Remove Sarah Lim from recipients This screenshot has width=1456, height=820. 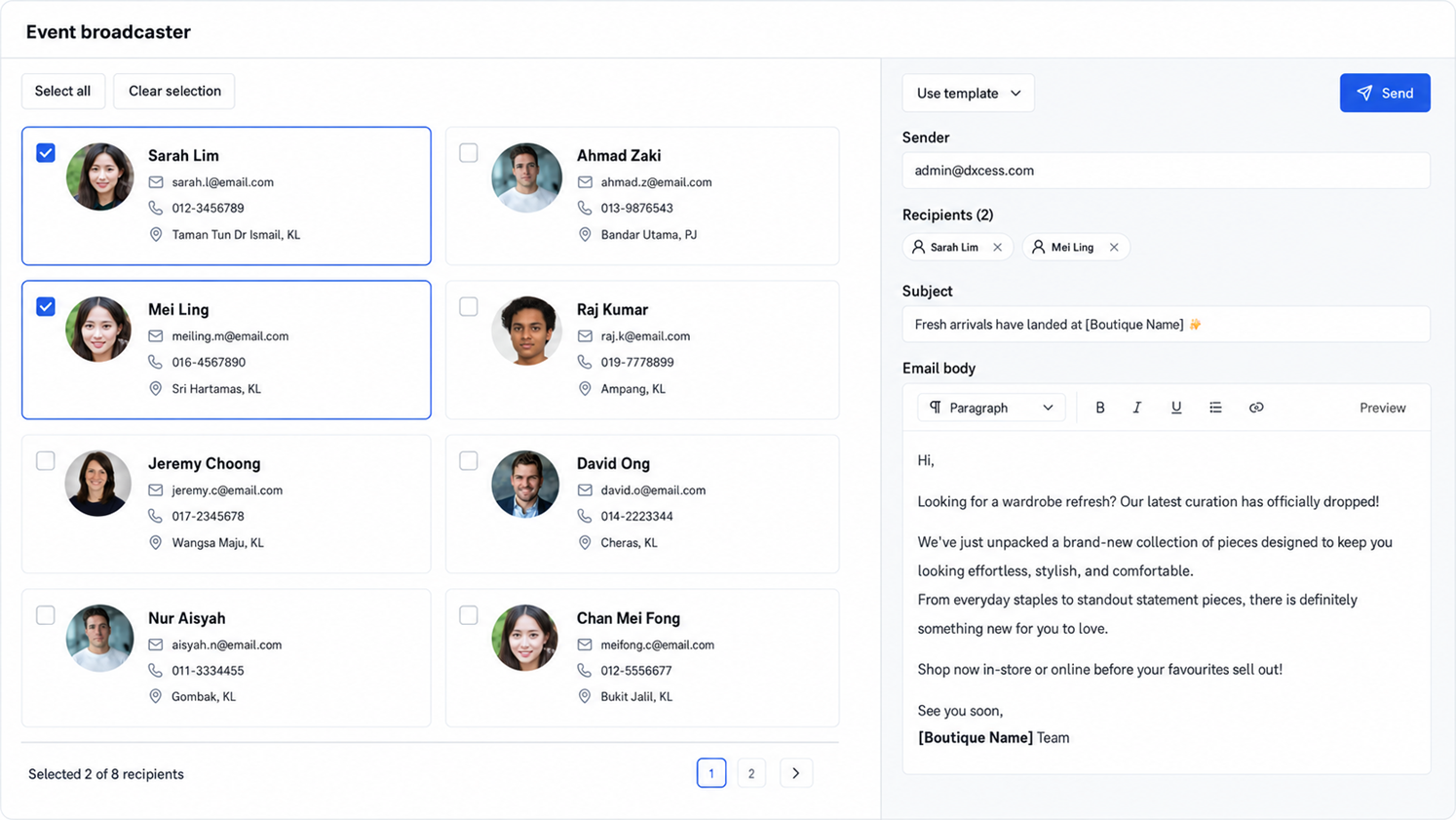997,248
